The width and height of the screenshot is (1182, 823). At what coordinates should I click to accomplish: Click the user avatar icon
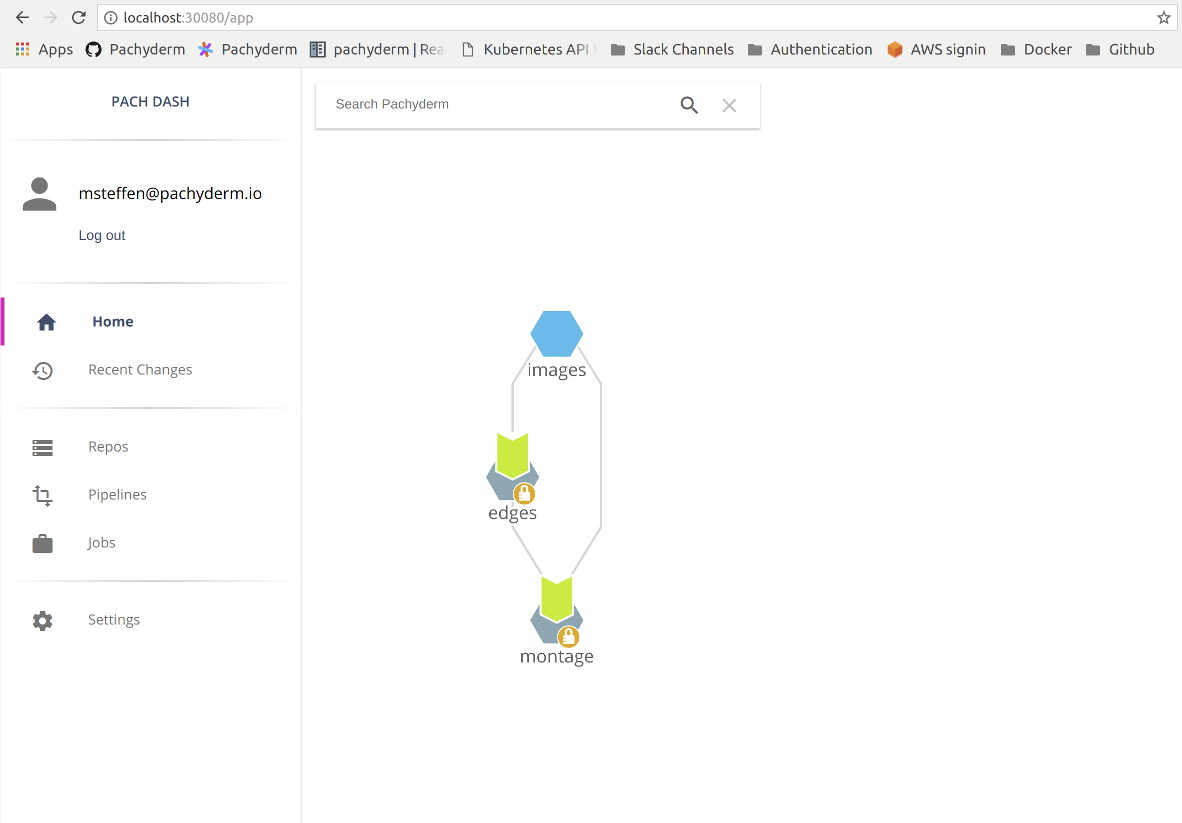tap(40, 194)
